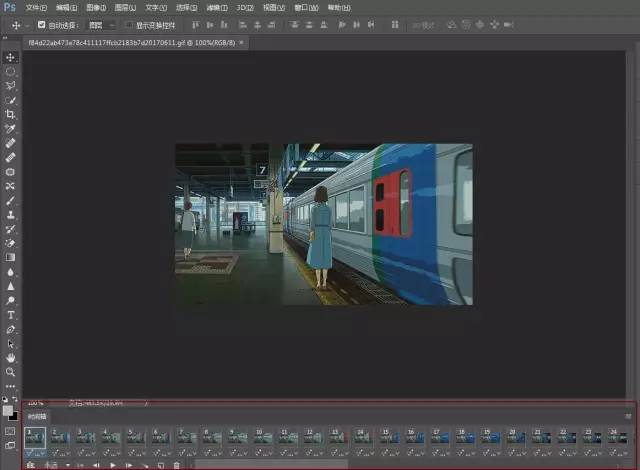Toggle the 自动选择 checkbox
The width and height of the screenshot is (640, 470).
pyautogui.click(x=41, y=24)
